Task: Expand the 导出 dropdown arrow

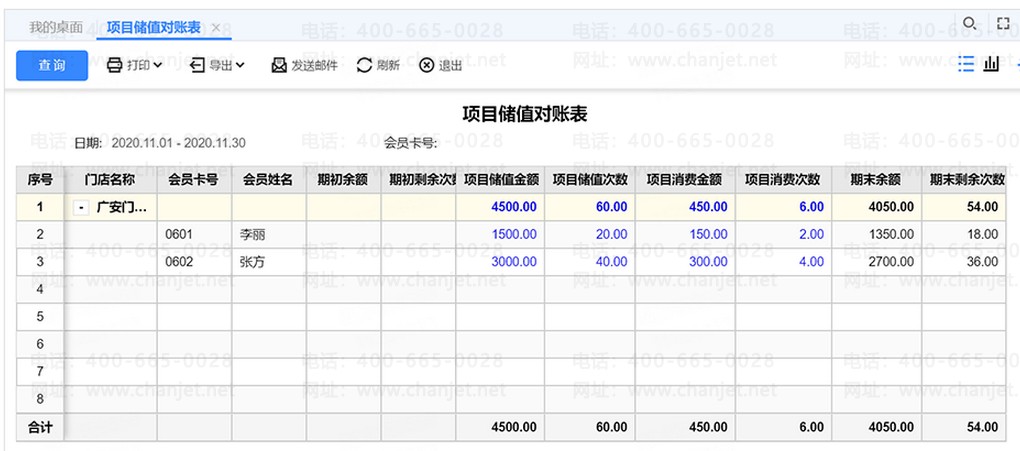Action: click(x=240, y=66)
